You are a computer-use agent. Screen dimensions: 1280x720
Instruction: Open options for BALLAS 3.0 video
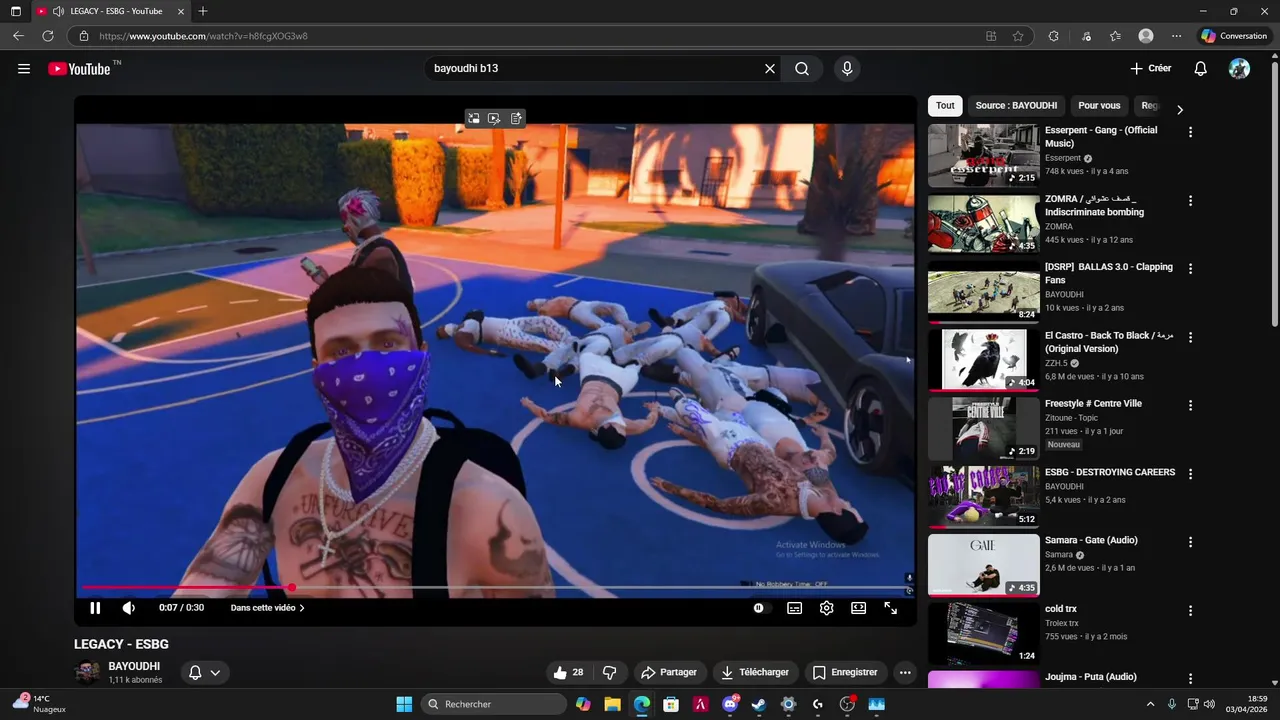(x=1190, y=269)
